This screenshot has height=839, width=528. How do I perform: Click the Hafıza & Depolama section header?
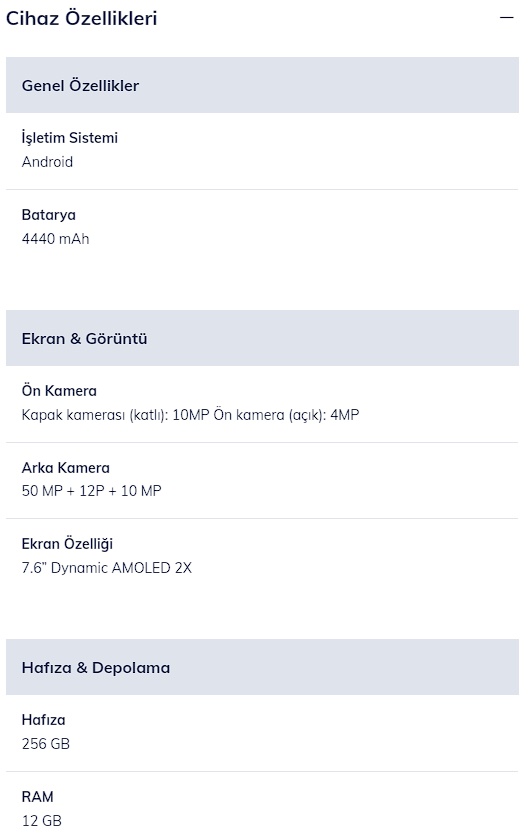coord(262,667)
